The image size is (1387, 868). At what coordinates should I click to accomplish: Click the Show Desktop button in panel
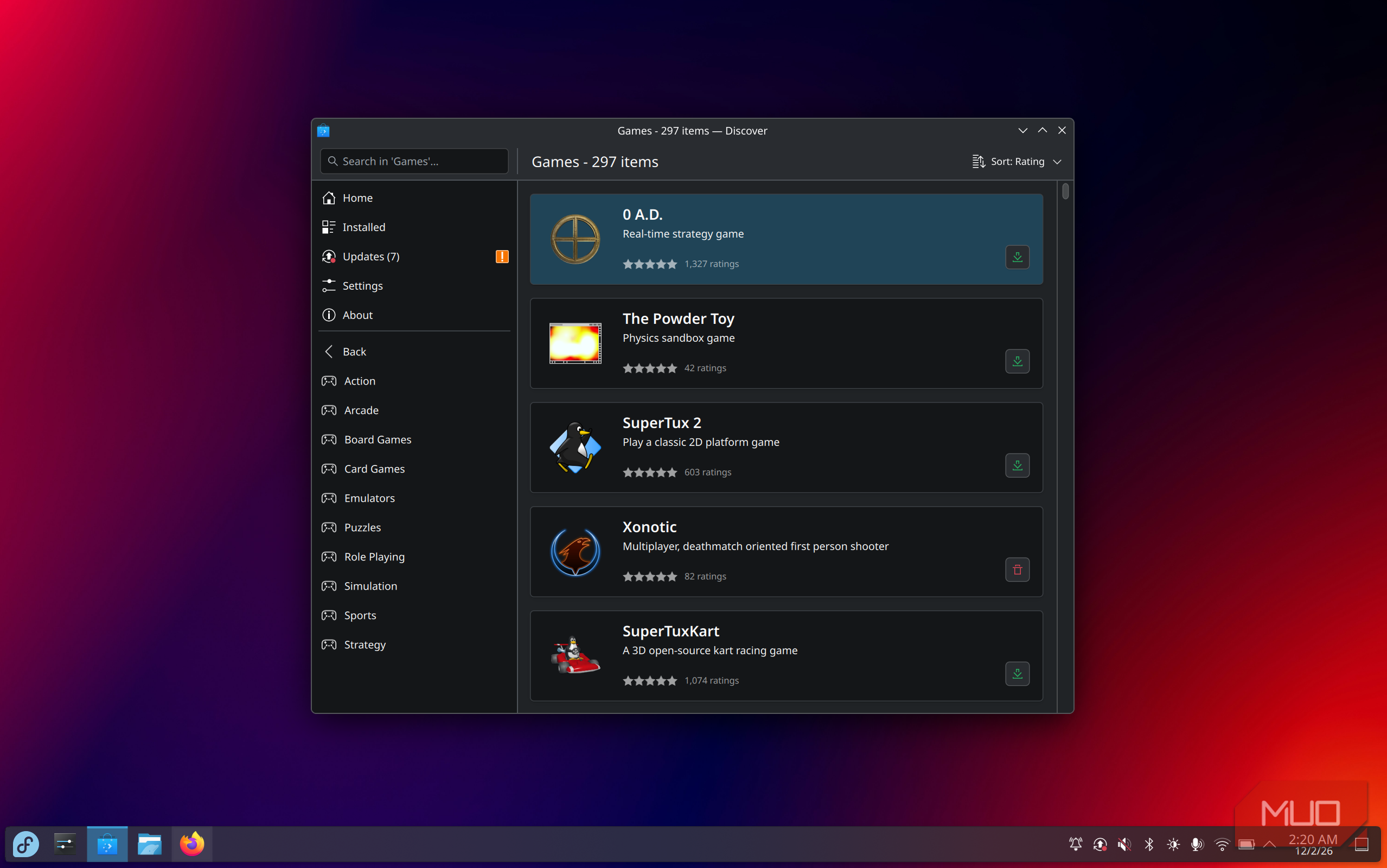coord(1362,844)
